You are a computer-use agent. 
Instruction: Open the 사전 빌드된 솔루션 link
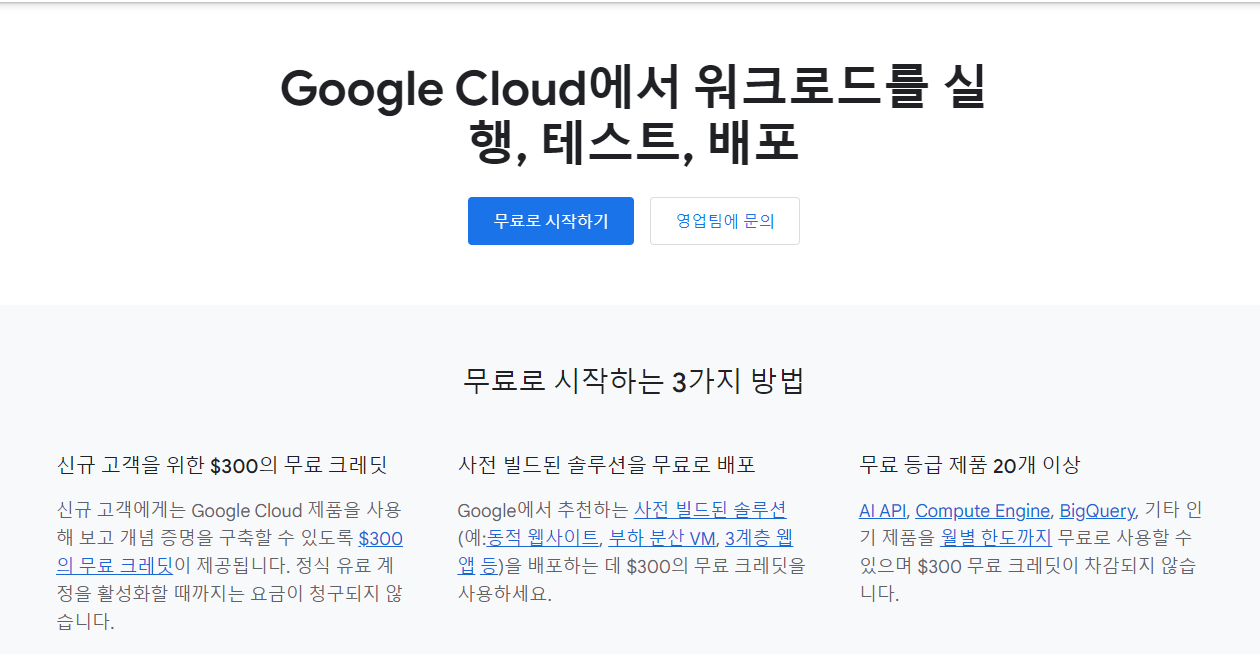coord(710,511)
